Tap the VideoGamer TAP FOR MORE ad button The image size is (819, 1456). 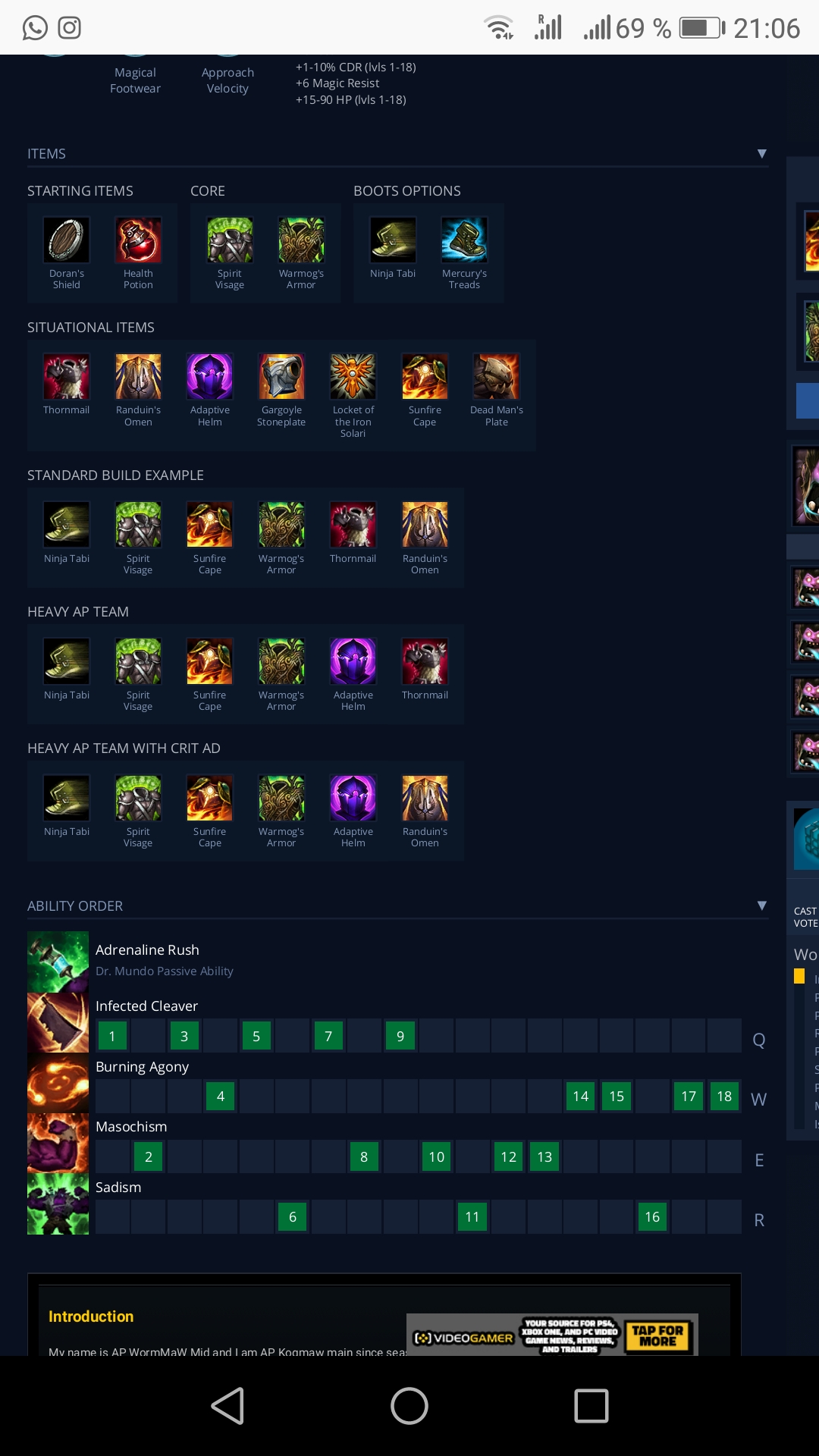(x=657, y=1336)
